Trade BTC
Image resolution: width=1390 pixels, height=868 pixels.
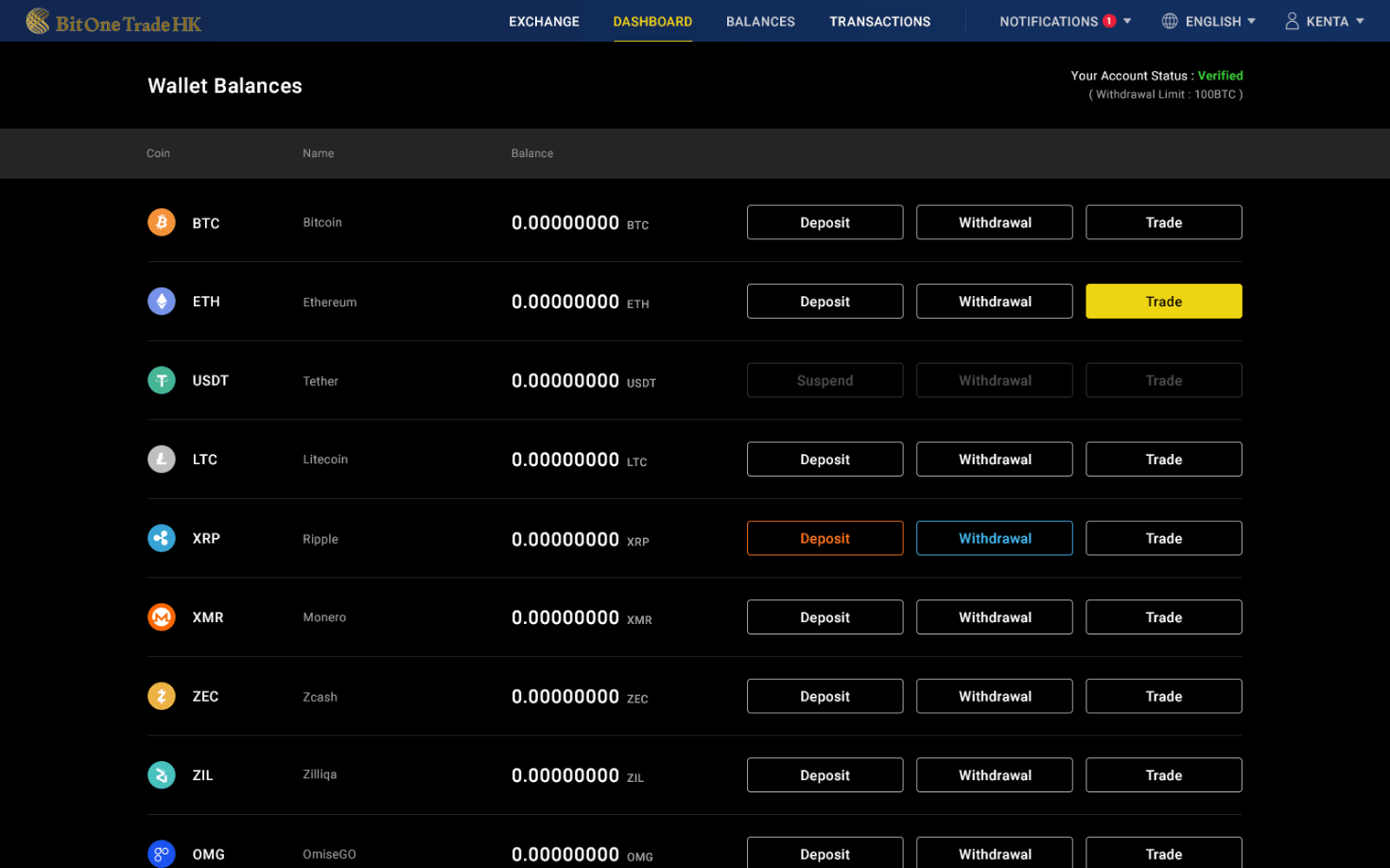click(1164, 222)
